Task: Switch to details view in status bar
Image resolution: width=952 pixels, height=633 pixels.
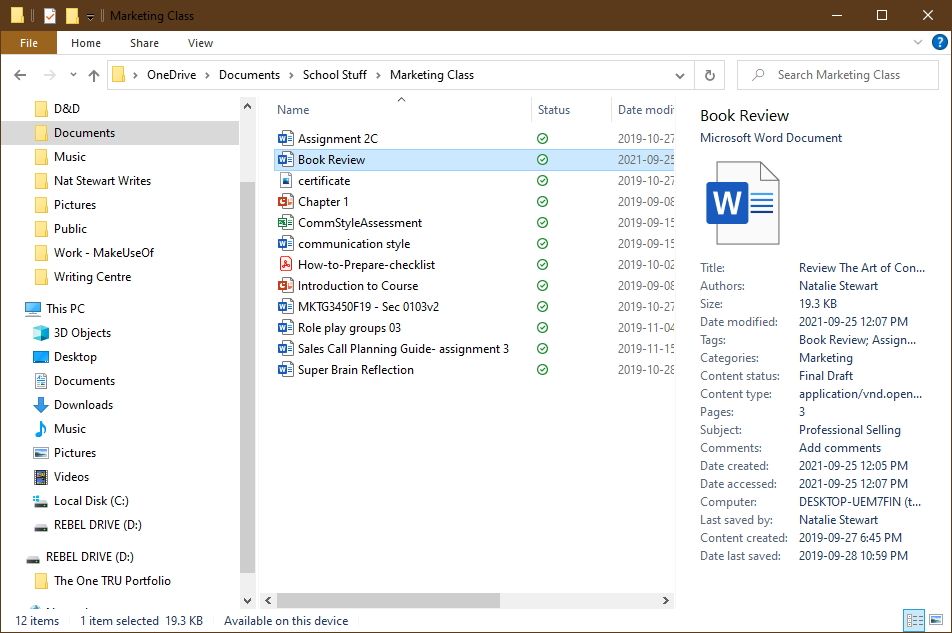Action: tap(916, 620)
